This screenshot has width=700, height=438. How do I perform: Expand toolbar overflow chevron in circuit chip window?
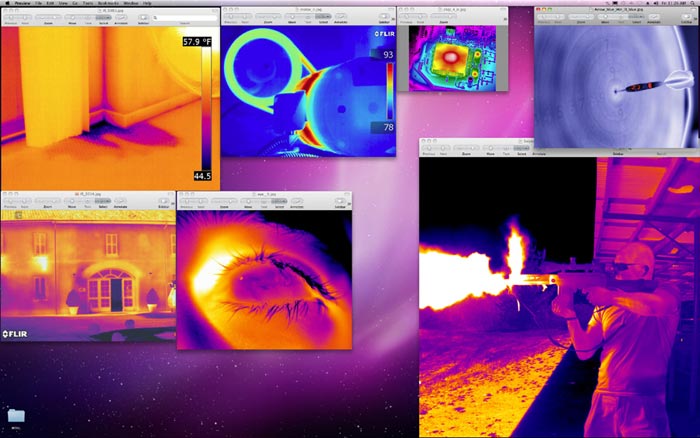pos(505,19)
